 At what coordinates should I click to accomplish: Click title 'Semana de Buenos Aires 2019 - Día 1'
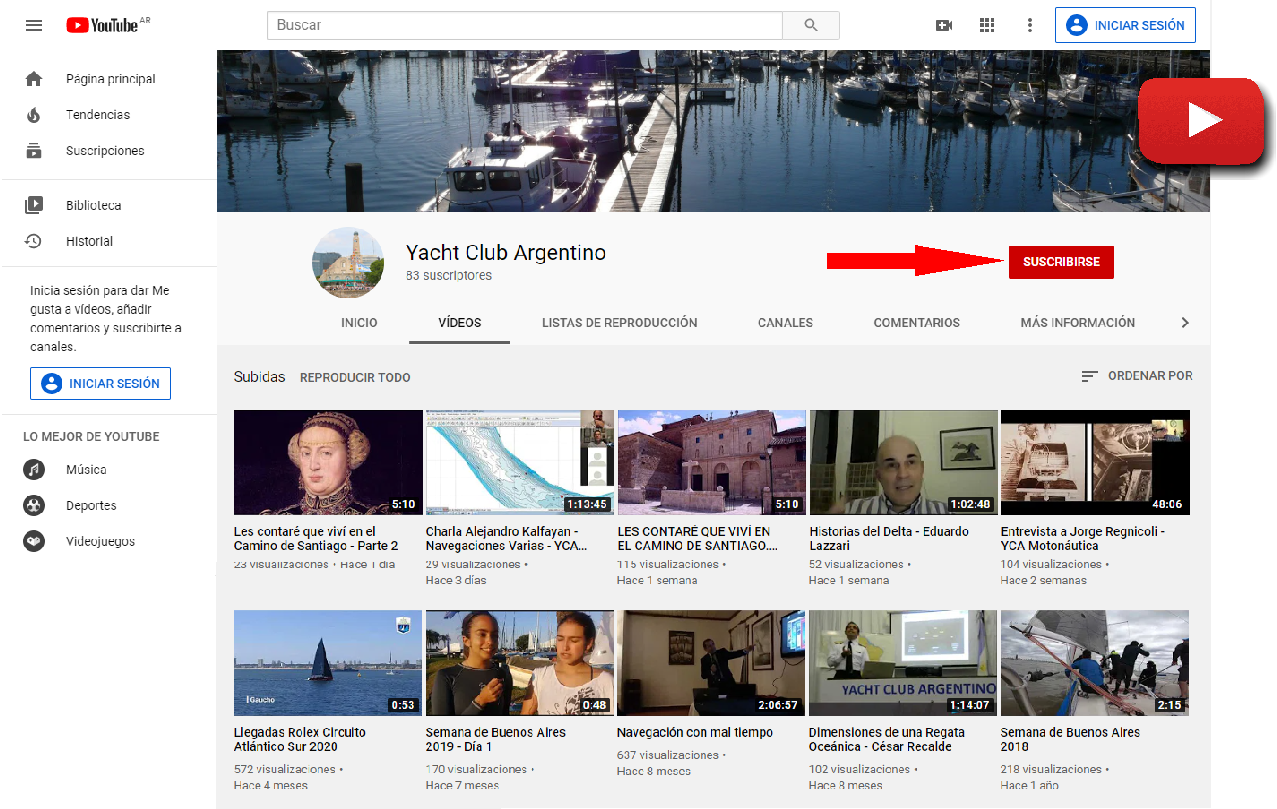[496, 740]
